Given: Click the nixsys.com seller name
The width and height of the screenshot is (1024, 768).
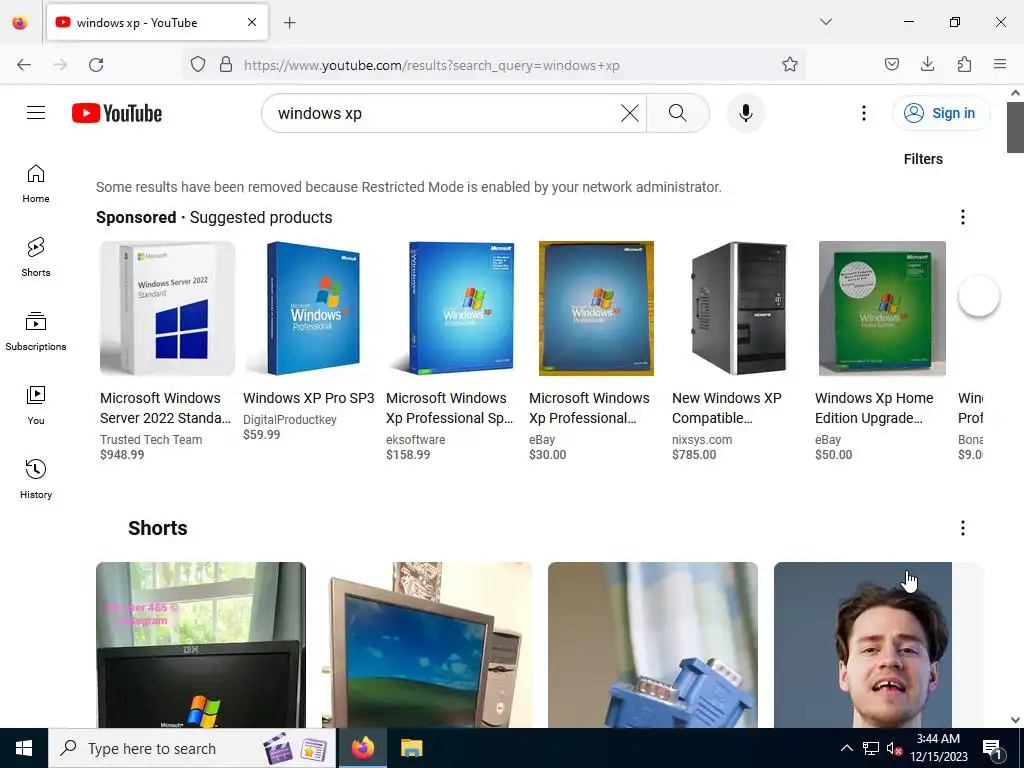Looking at the screenshot, I should point(702,440).
